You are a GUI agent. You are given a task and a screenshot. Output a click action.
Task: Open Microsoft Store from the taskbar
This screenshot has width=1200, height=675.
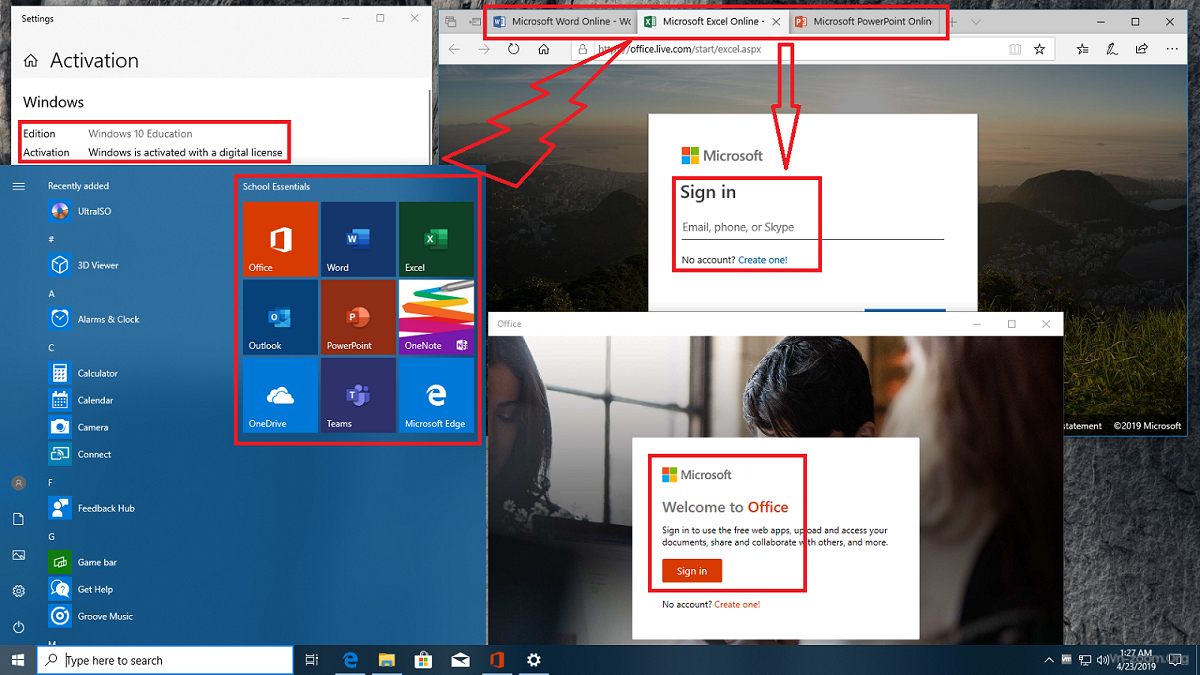pos(423,660)
